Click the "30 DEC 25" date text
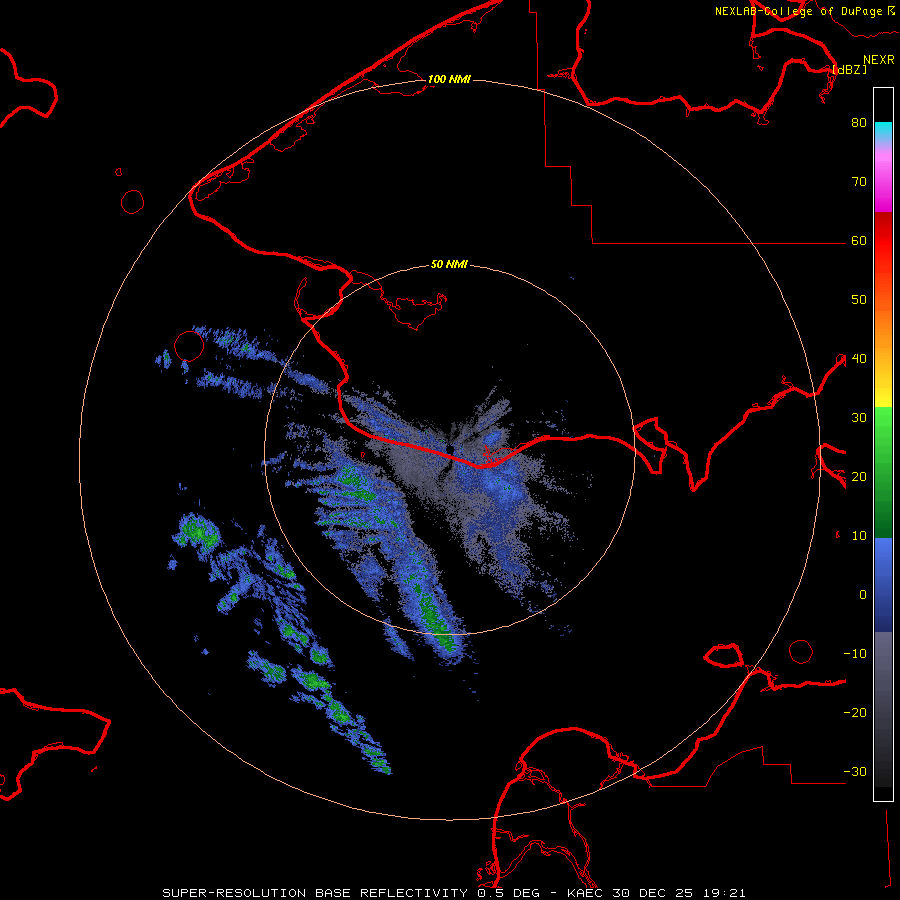 point(653,893)
